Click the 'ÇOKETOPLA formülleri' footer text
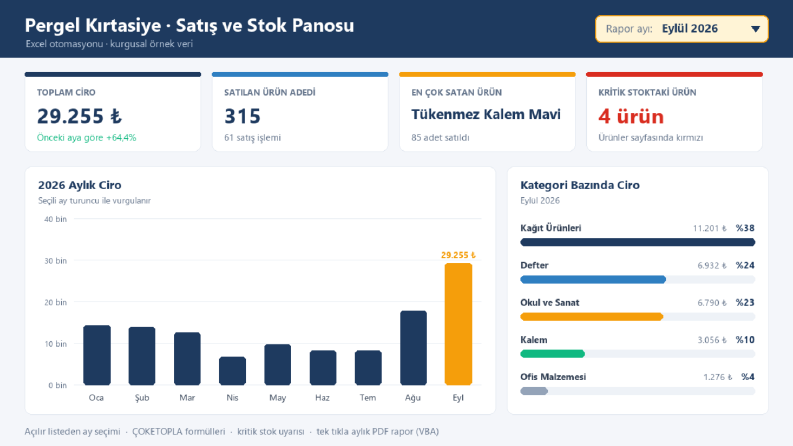 179,431
